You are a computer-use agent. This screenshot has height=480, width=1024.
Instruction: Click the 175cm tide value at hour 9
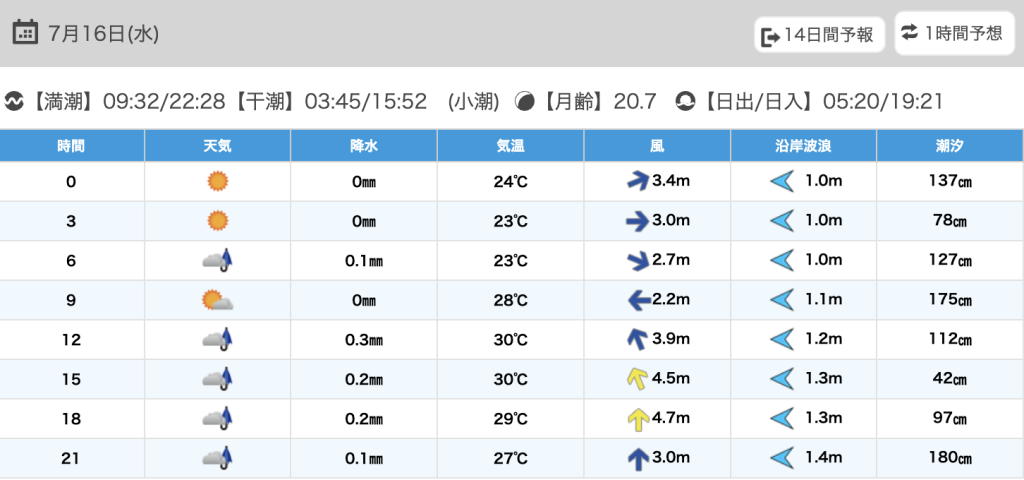(949, 300)
